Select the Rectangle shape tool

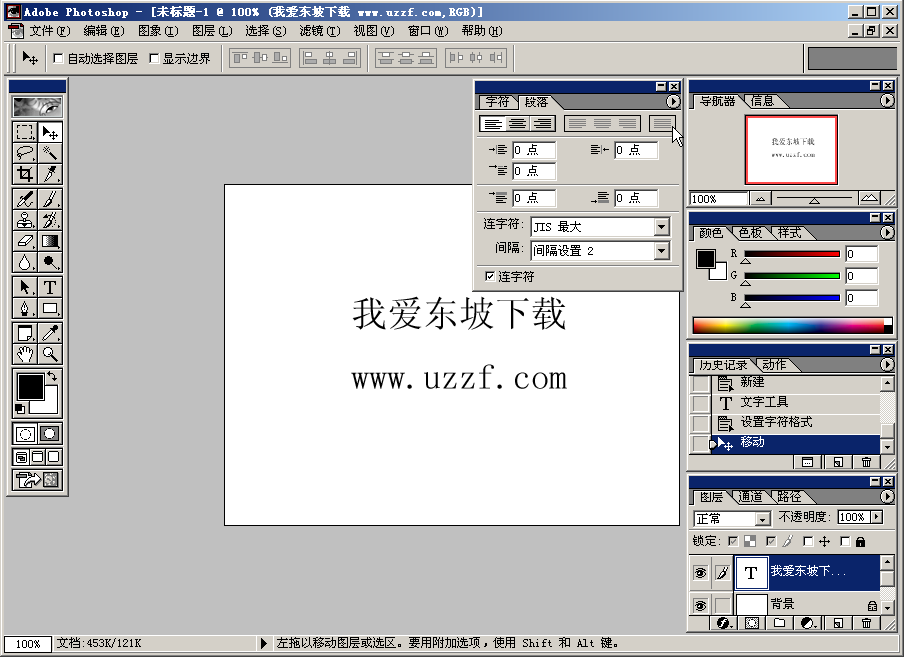pos(50,308)
